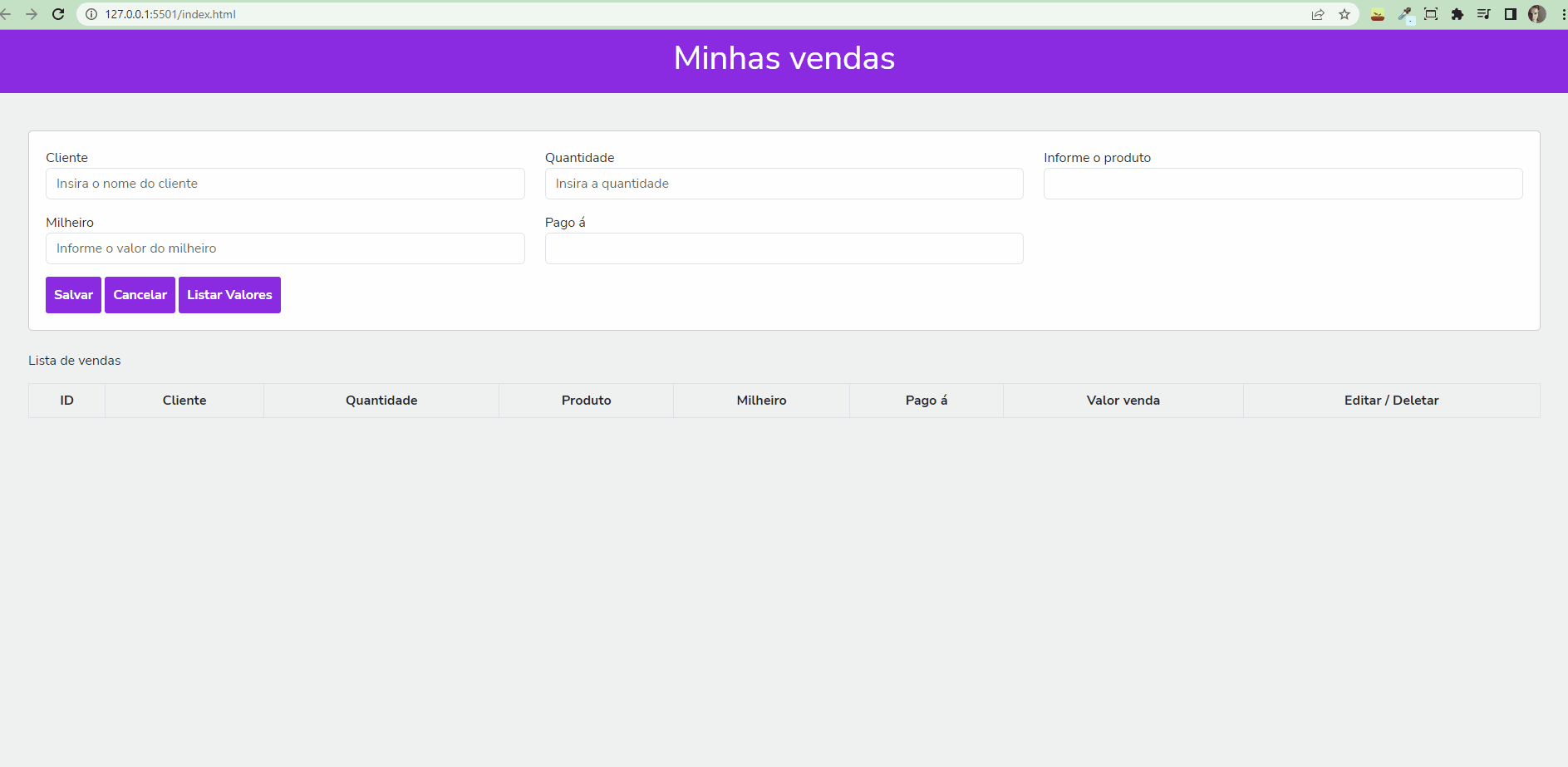Open the screenshot capture extension
This screenshot has width=1568, height=767.
(x=1432, y=14)
